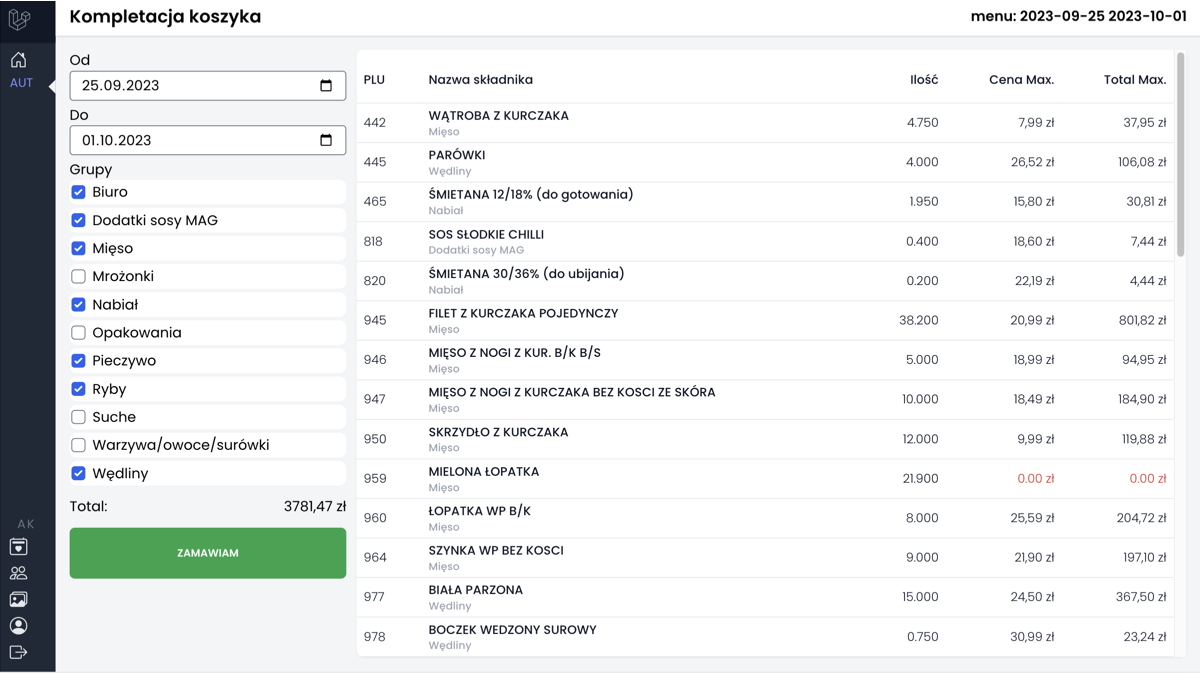Select the AUT sidebar menu item
Screen dimensions: 1200x673
click(x=21, y=83)
